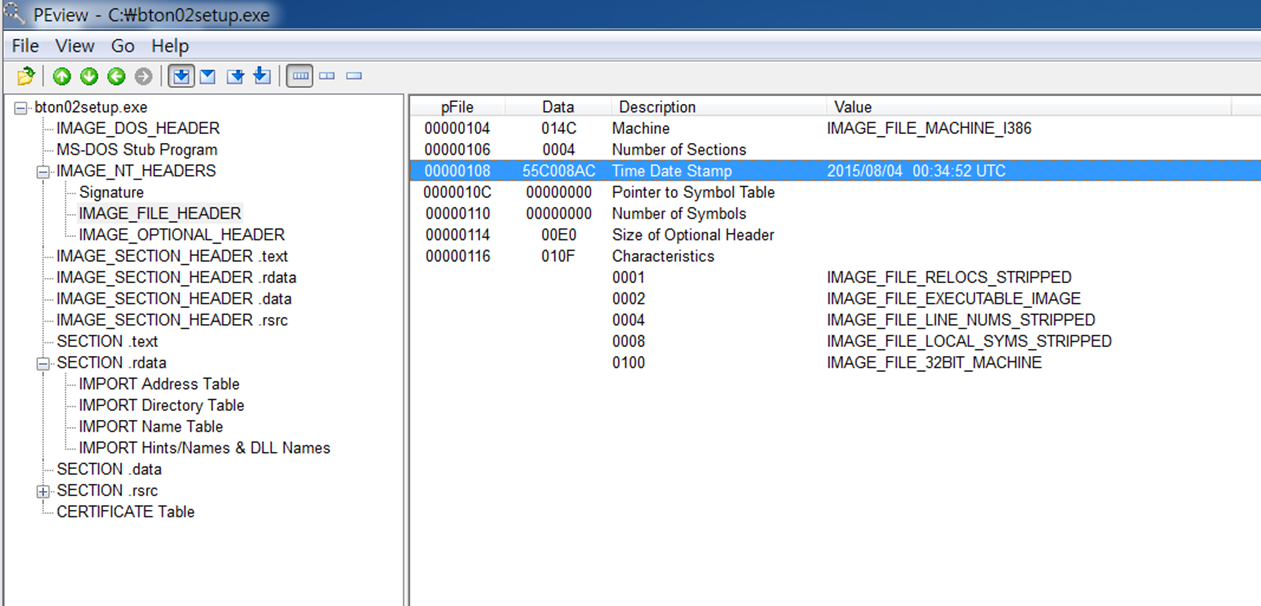This screenshot has height=606, width=1261.
Task: Select SECTION .text in the tree
Action: point(107,341)
